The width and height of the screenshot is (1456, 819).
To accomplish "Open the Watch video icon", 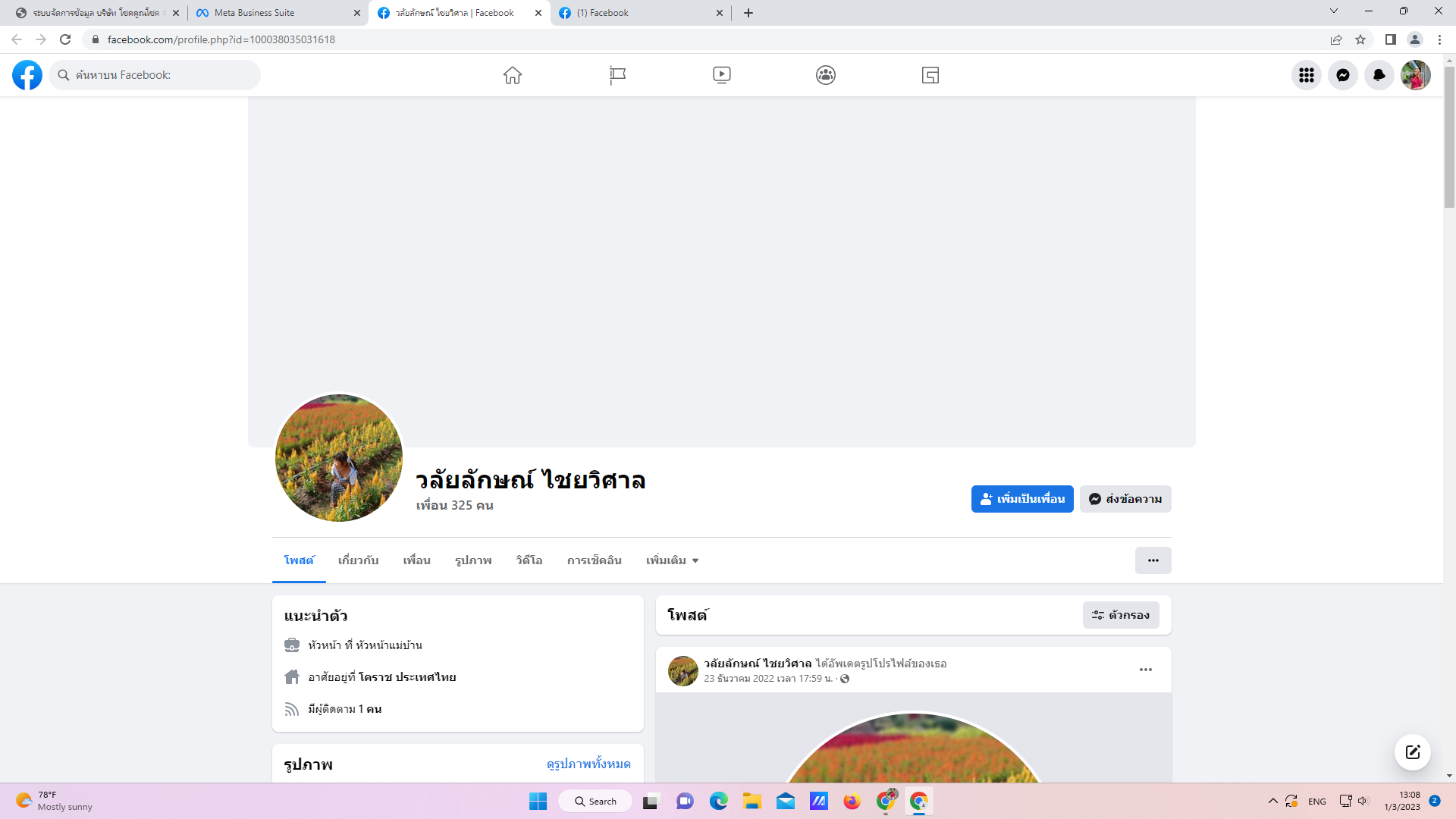I will coord(721,75).
